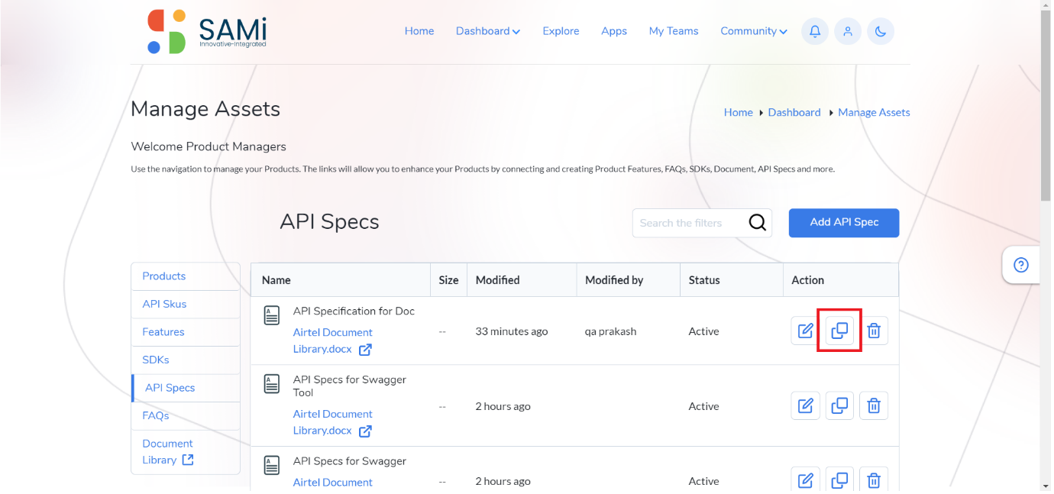Screen dimensions: 1054x494
Task: Click the Add API Spec button
Action: tap(844, 222)
